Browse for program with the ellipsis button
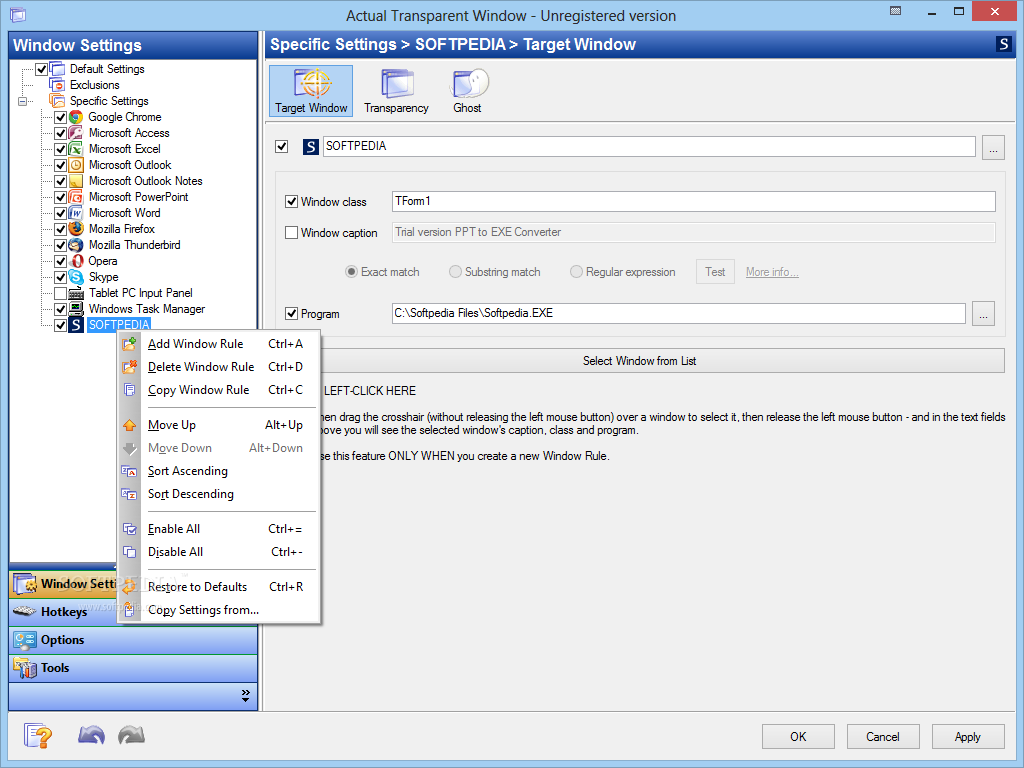The width and height of the screenshot is (1024, 768). [983, 314]
